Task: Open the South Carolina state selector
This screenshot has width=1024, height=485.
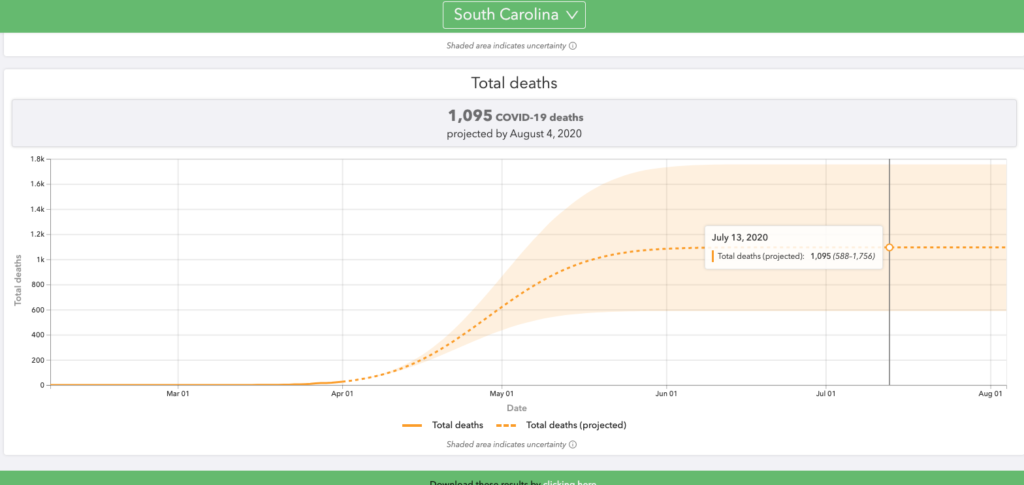Action: pyautogui.click(x=514, y=15)
